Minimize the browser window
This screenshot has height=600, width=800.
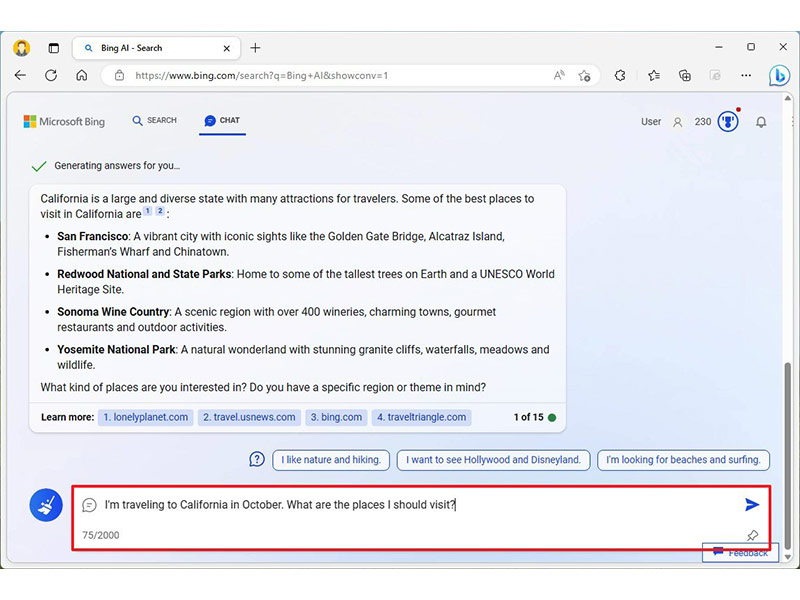(719, 47)
